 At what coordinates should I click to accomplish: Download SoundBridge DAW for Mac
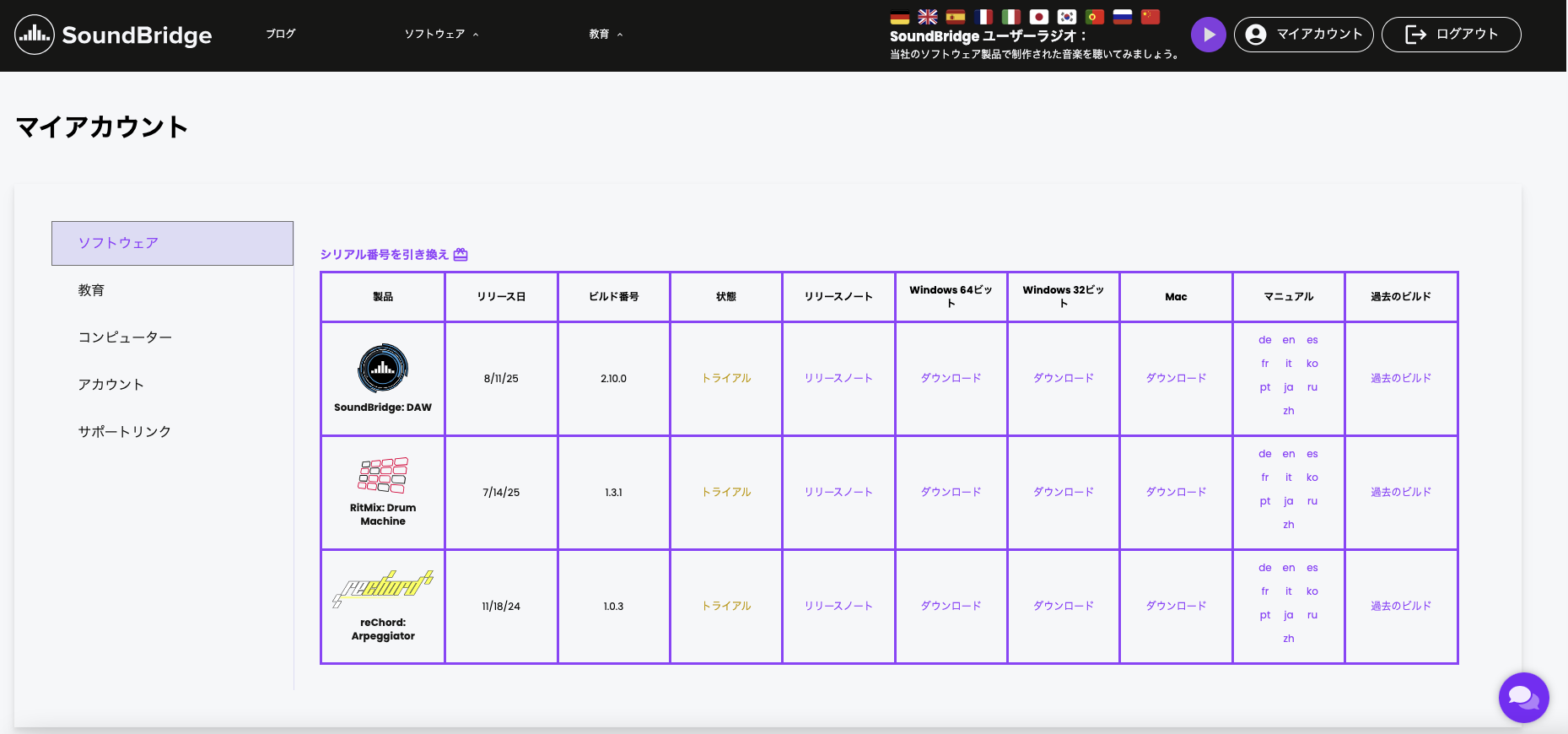1176,378
